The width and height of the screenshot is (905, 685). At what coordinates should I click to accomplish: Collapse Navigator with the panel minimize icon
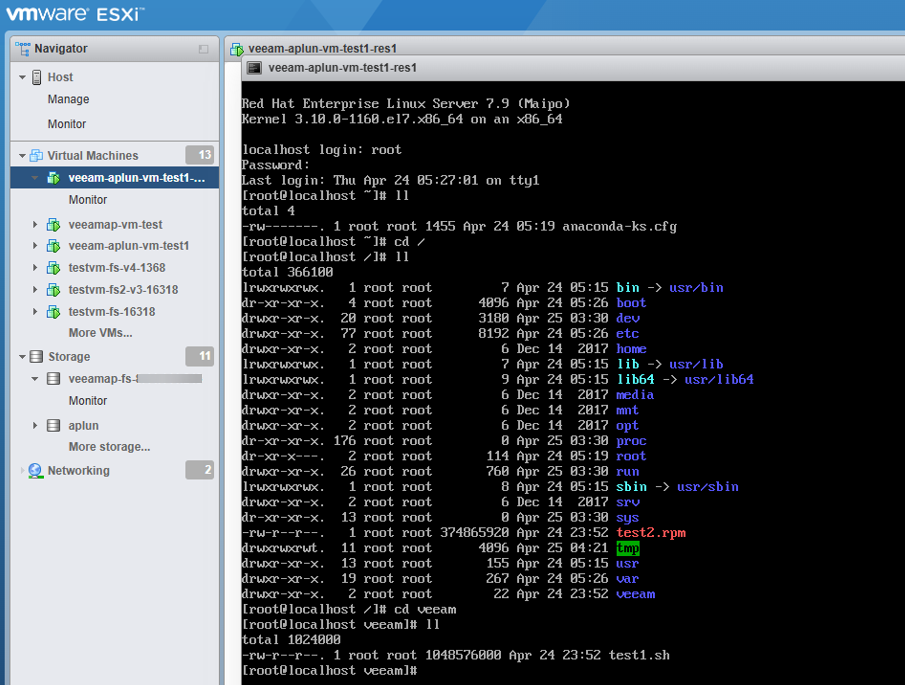click(x=203, y=49)
